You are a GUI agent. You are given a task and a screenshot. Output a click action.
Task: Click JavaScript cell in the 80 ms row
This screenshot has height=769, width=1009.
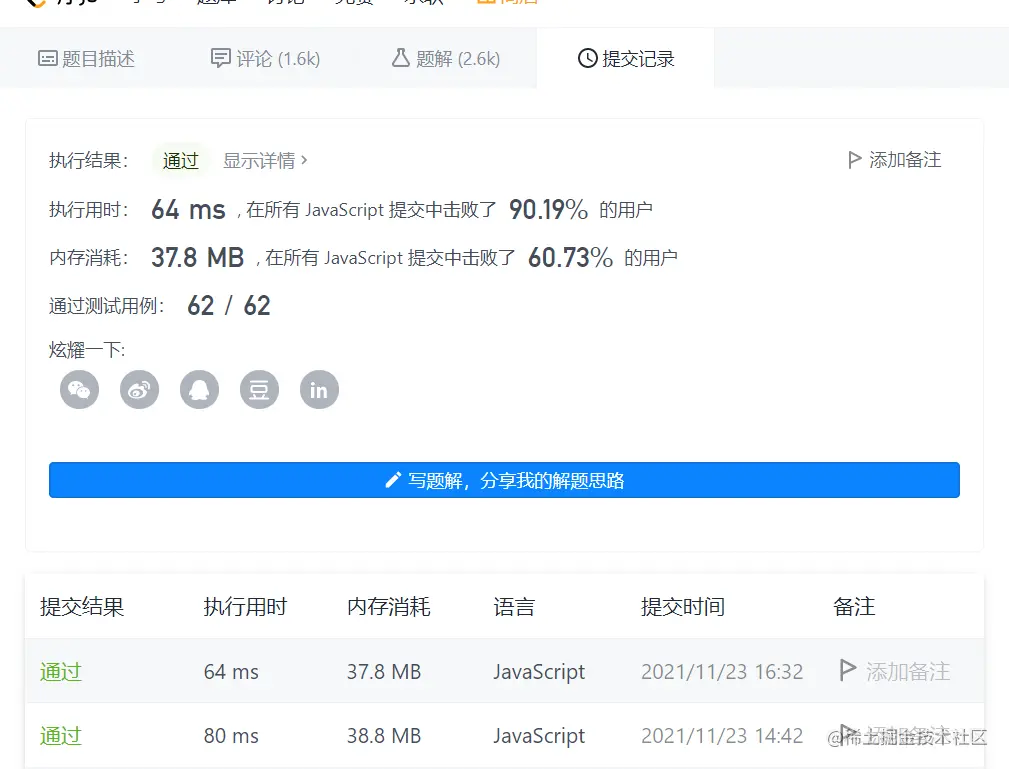coord(539,736)
